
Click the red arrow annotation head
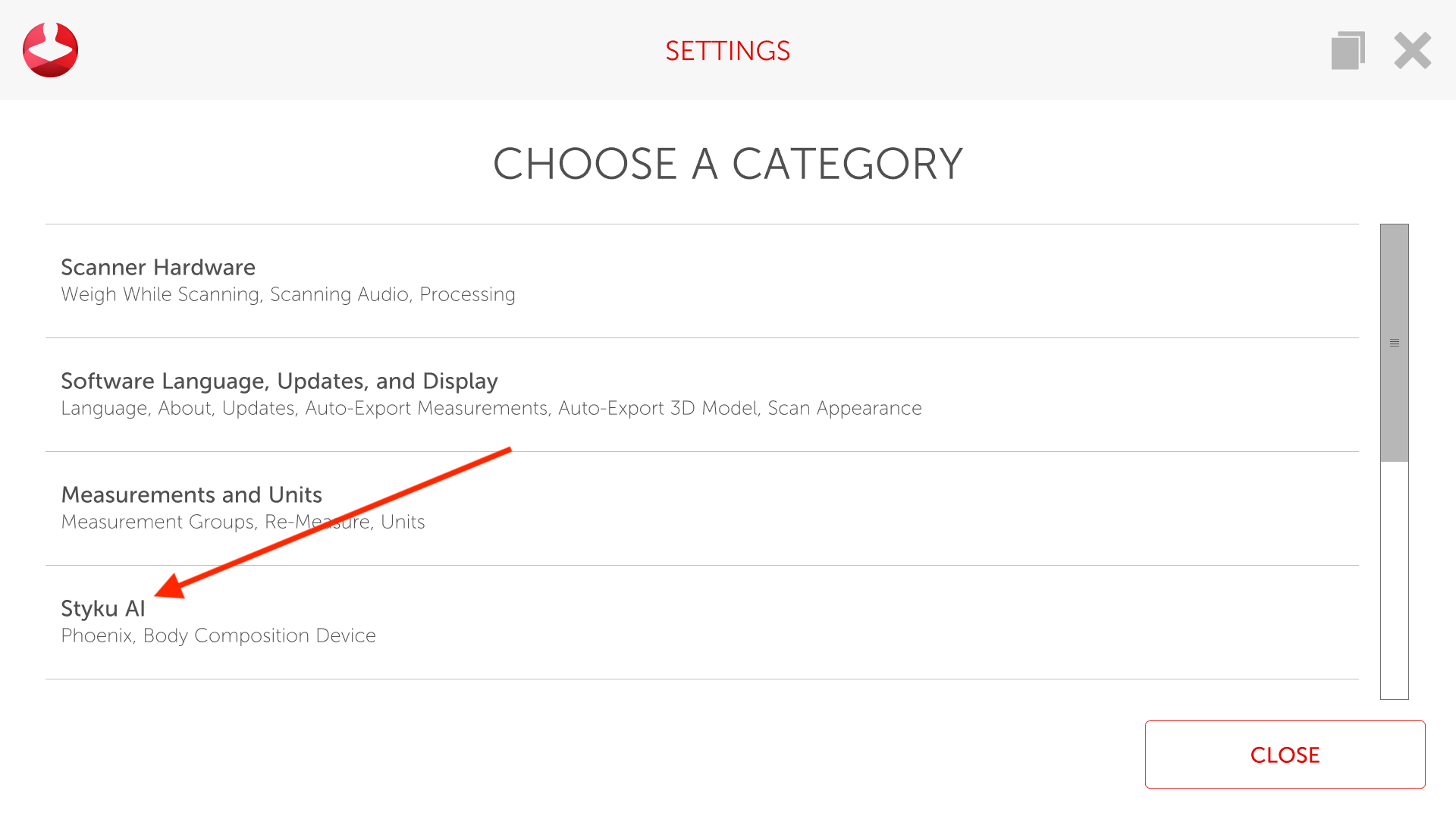170,586
